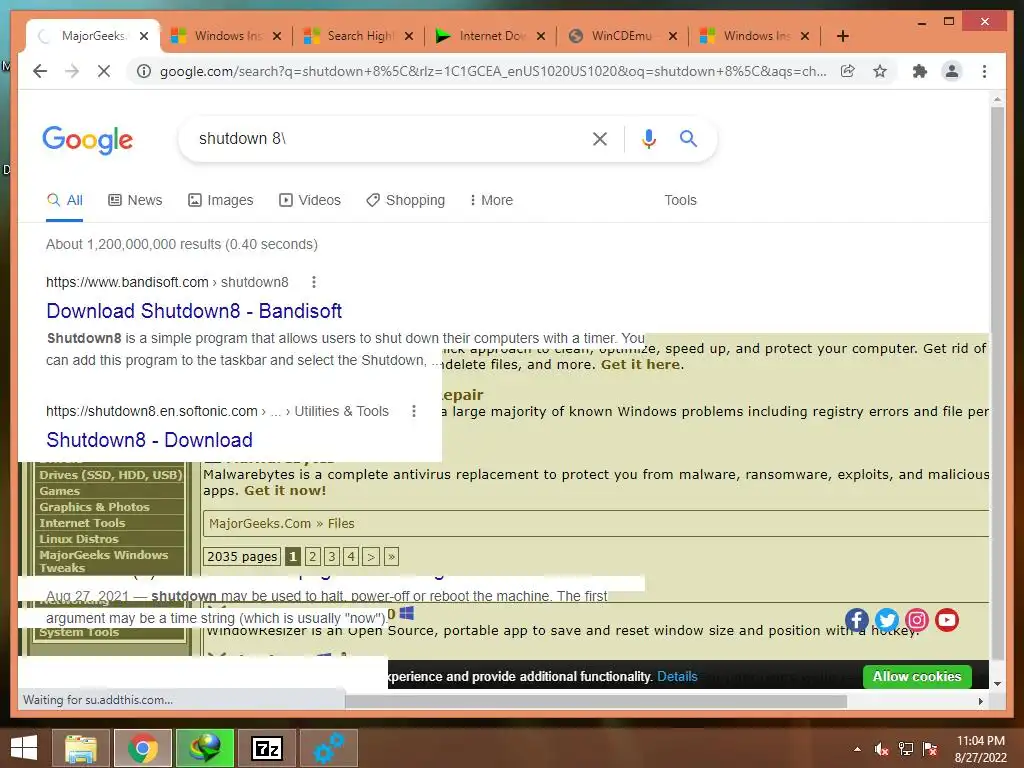Show the All results tab
The height and width of the screenshot is (768, 1024).
(65, 200)
